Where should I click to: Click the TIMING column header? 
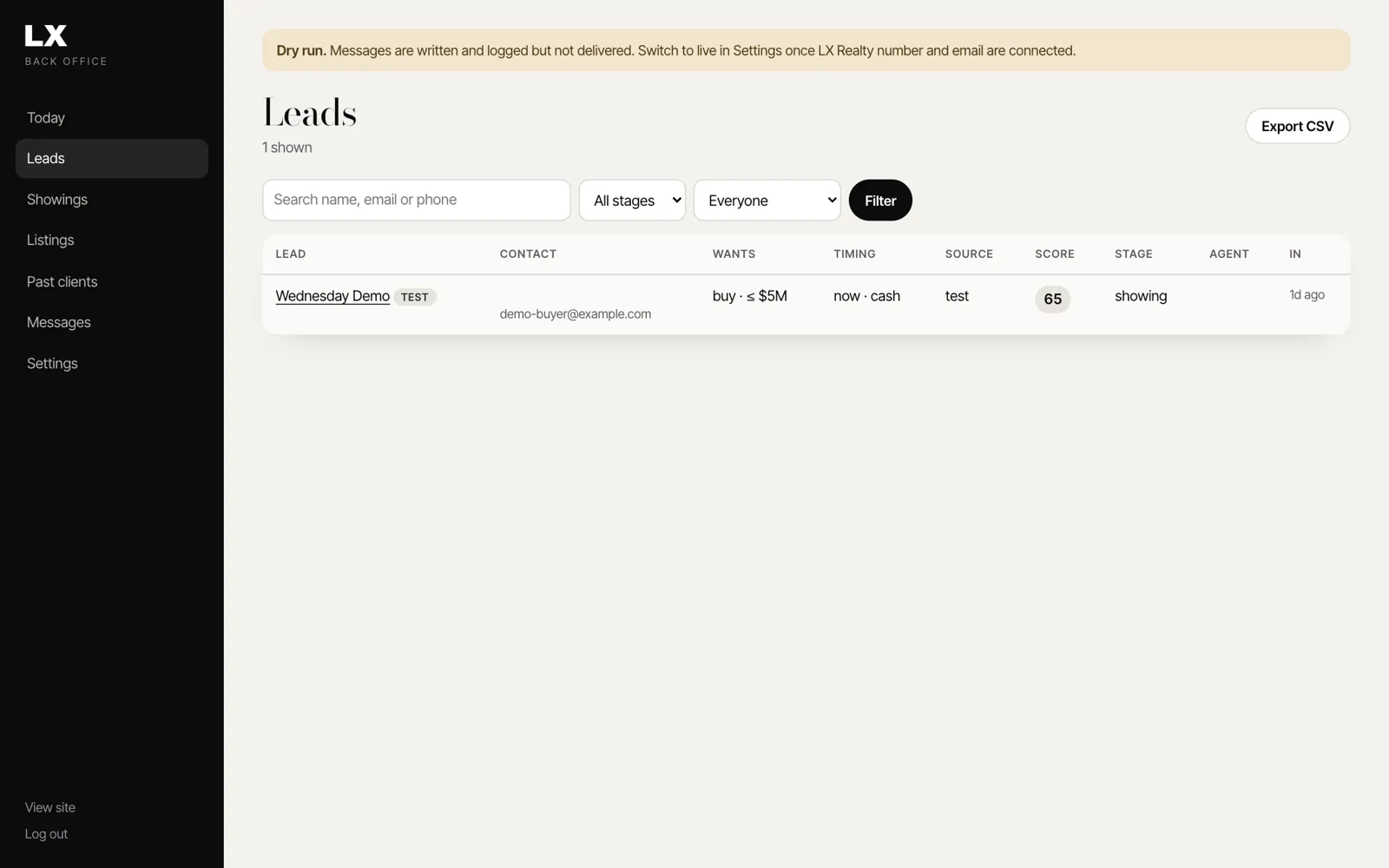coord(854,254)
